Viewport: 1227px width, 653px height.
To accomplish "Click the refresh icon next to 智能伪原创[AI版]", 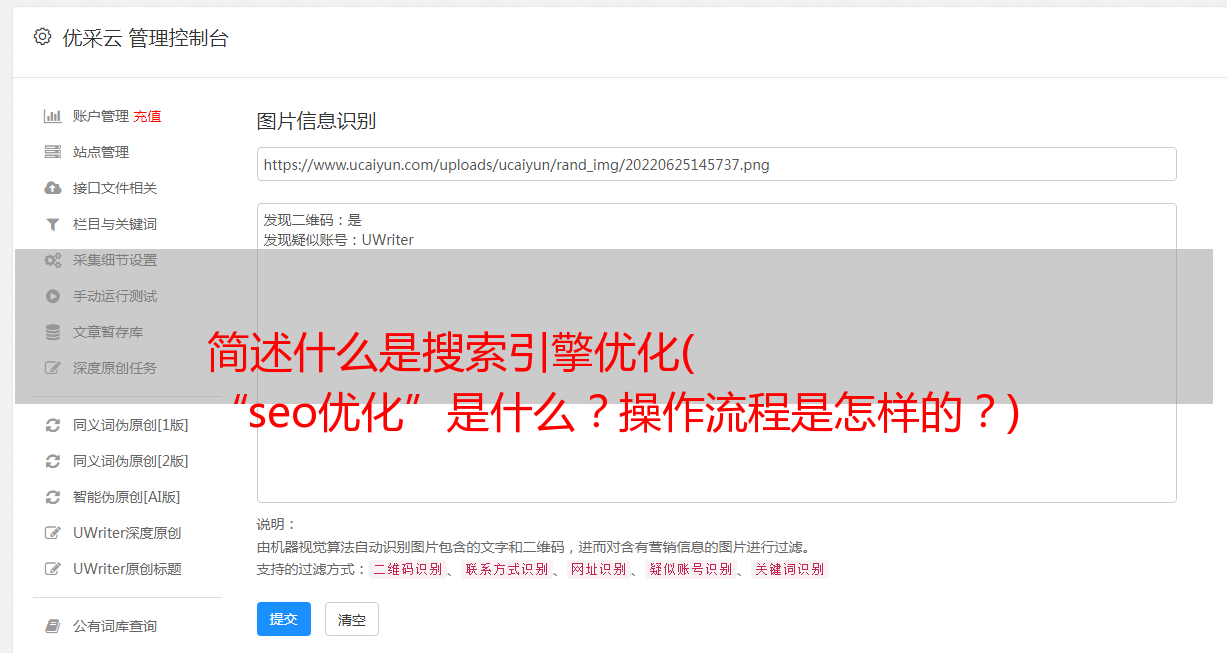I will pyautogui.click(x=53, y=497).
